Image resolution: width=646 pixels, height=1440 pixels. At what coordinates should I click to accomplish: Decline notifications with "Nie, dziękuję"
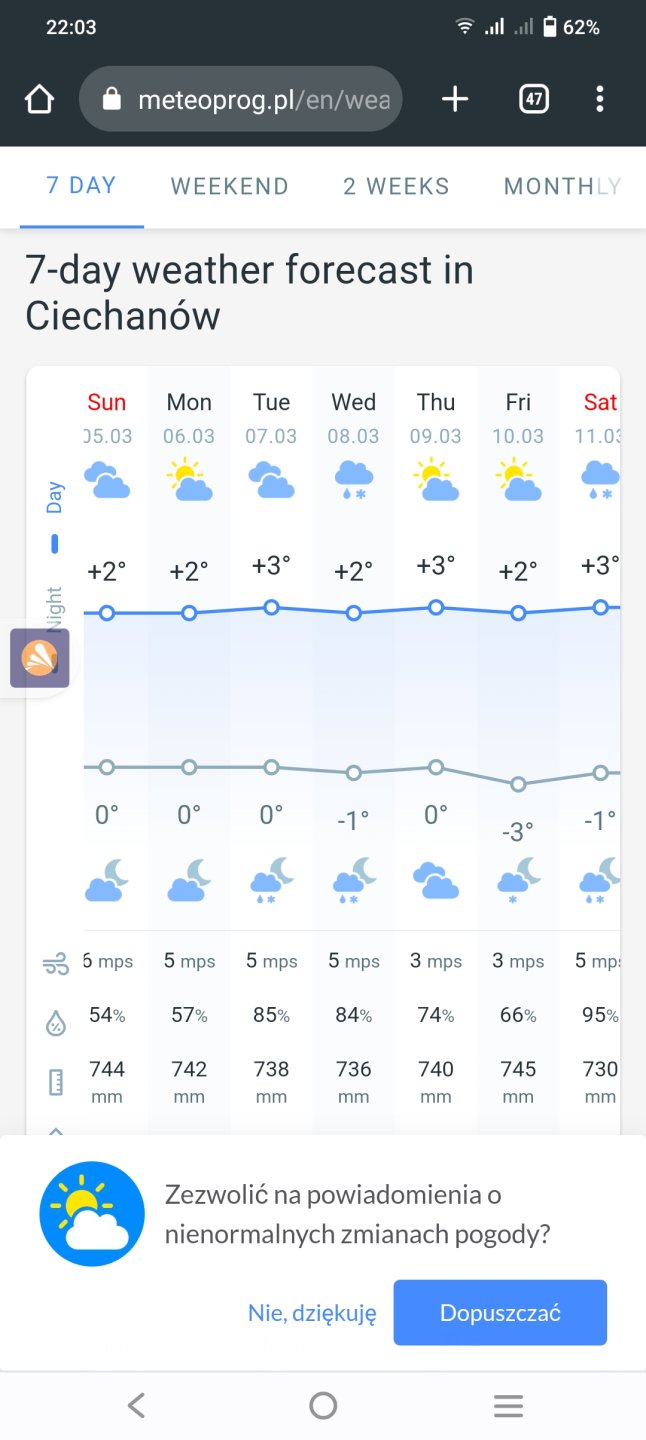tap(312, 1313)
